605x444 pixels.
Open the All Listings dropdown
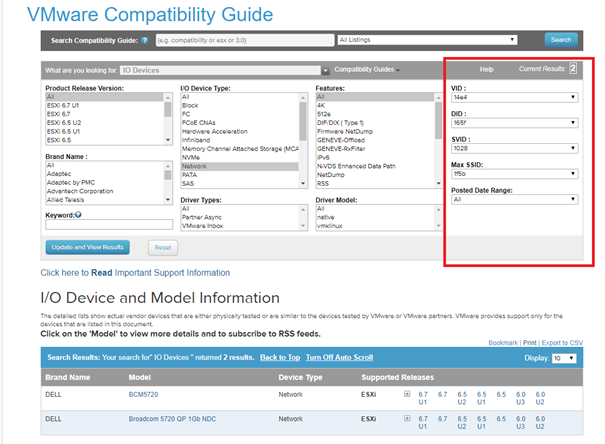click(x=427, y=40)
